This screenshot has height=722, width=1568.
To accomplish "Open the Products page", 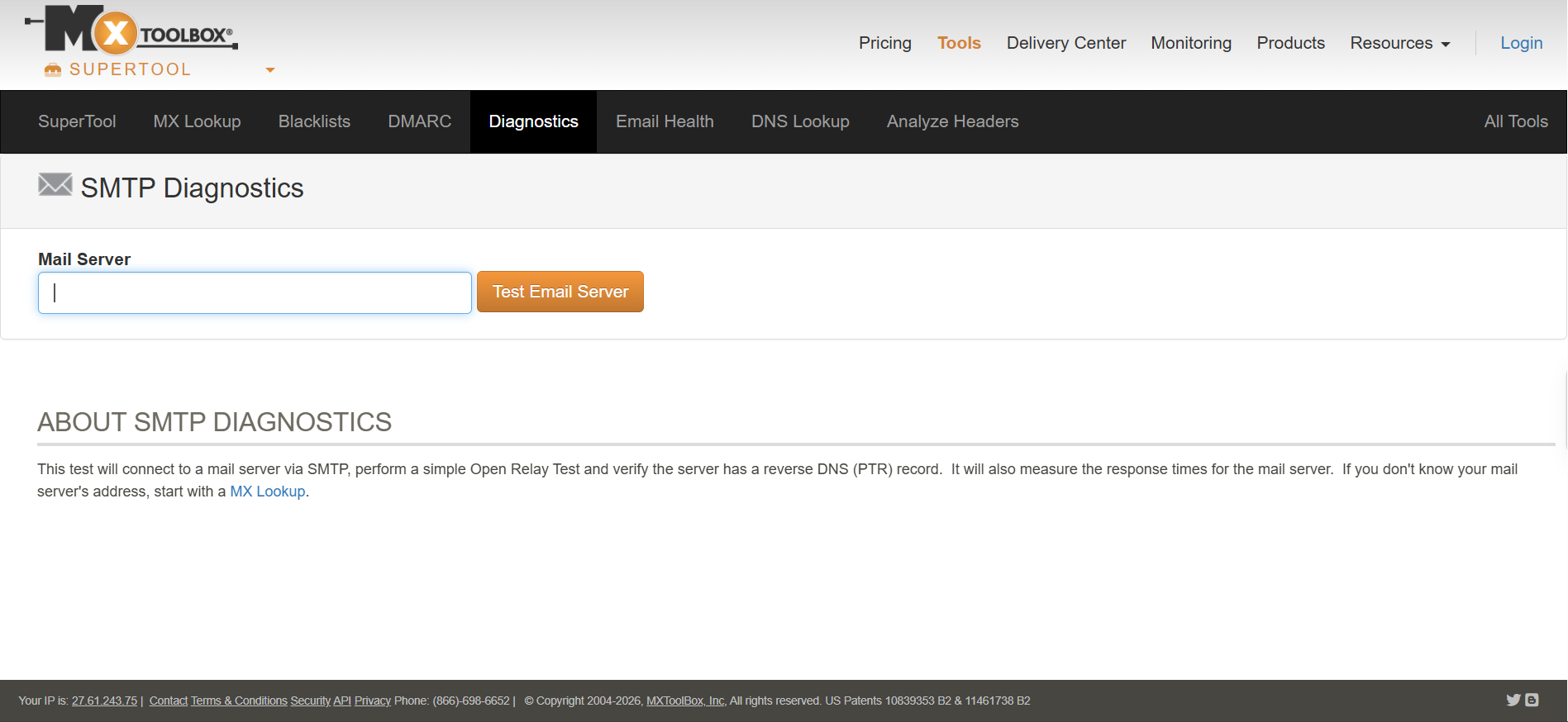I will (1291, 43).
